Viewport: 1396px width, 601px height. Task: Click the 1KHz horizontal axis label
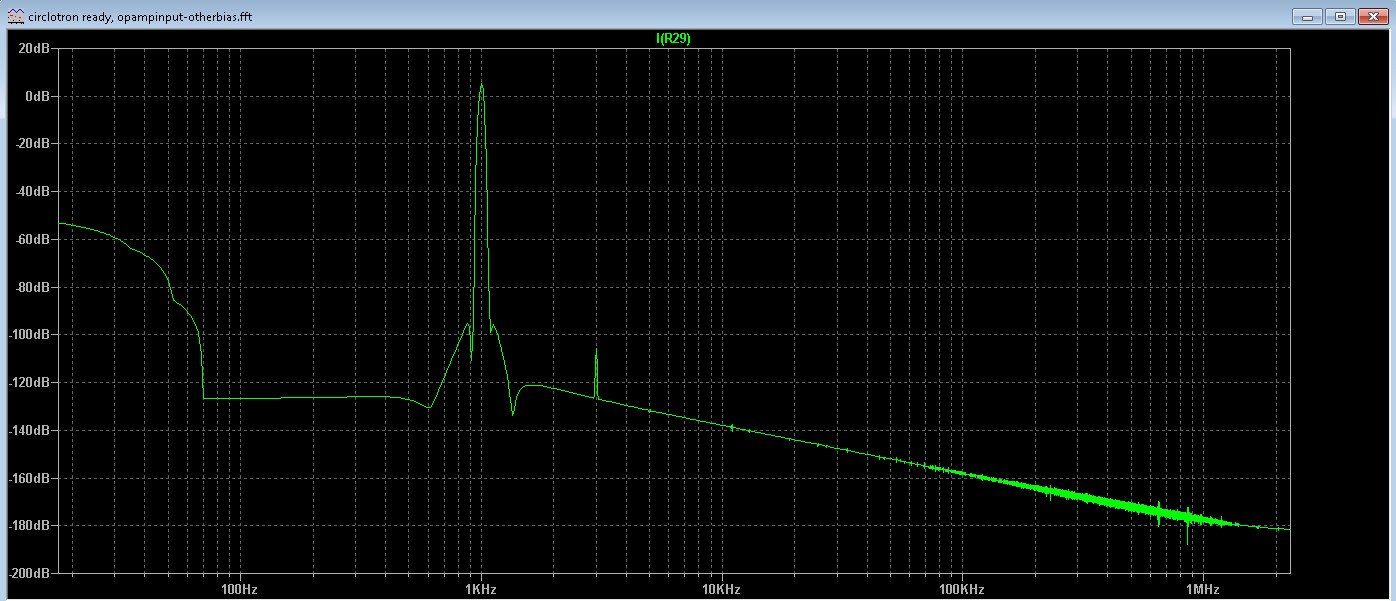(x=481, y=590)
